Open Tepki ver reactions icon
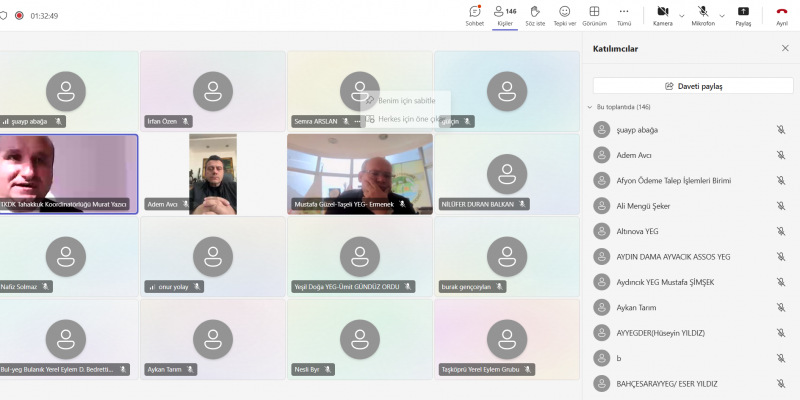 565,14
